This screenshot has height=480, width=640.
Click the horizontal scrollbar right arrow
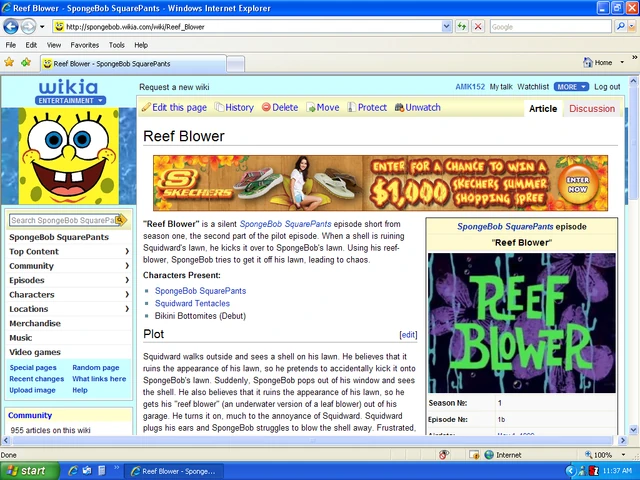point(622,440)
